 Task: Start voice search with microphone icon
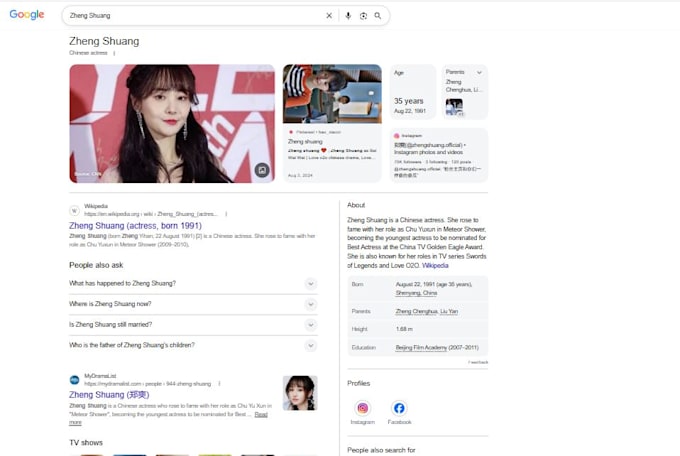tap(348, 16)
